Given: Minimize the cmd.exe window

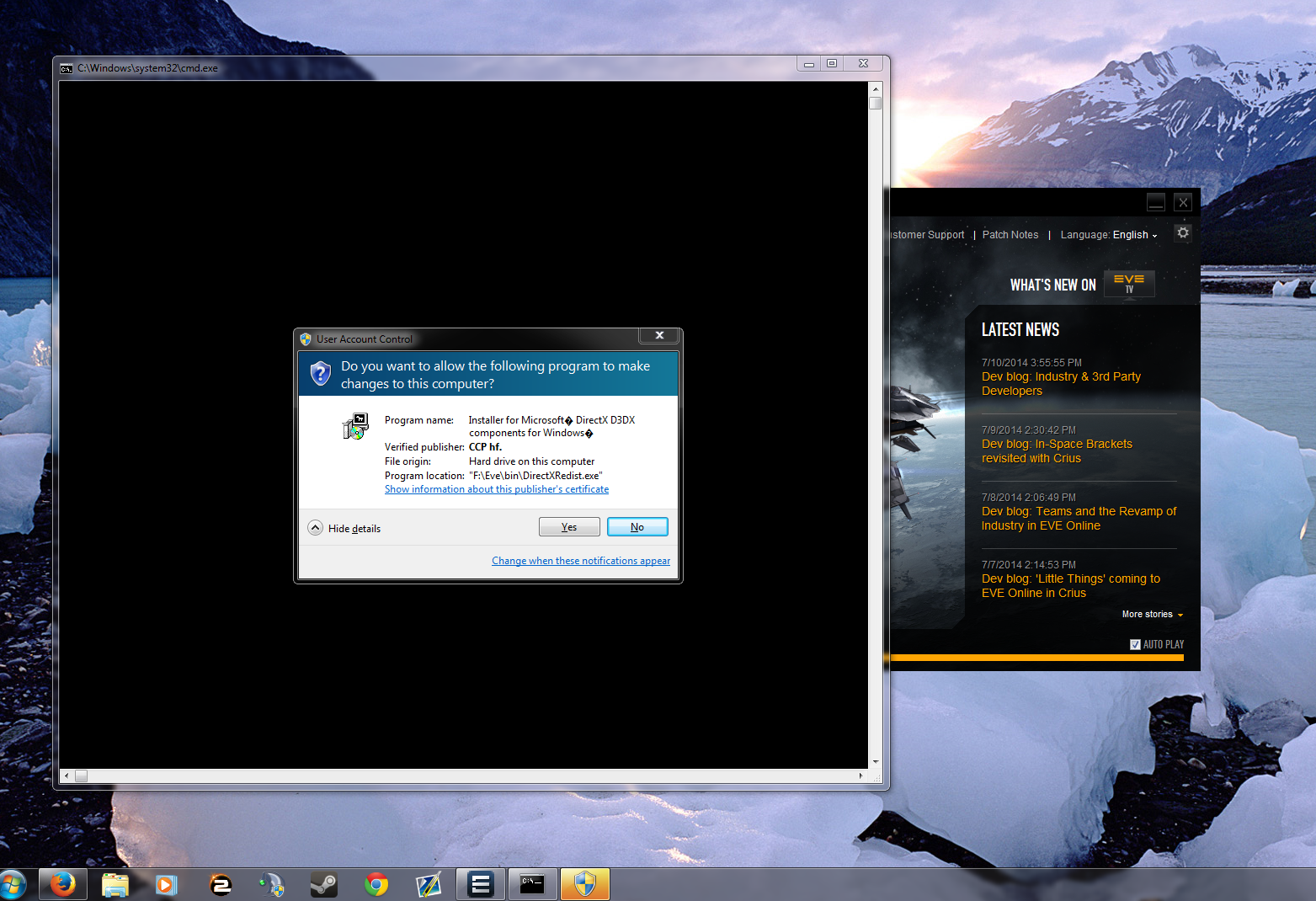Looking at the screenshot, I should (x=809, y=64).
